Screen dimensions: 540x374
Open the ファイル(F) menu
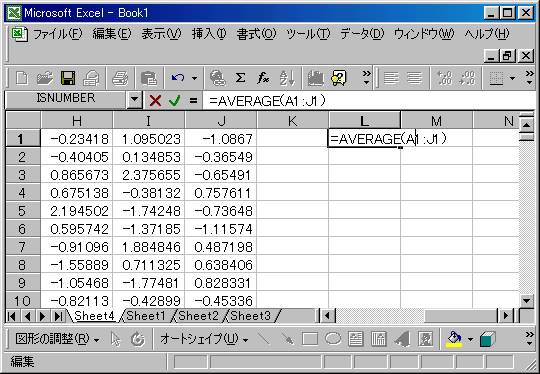pyautogui.click(x=57, y=34)
